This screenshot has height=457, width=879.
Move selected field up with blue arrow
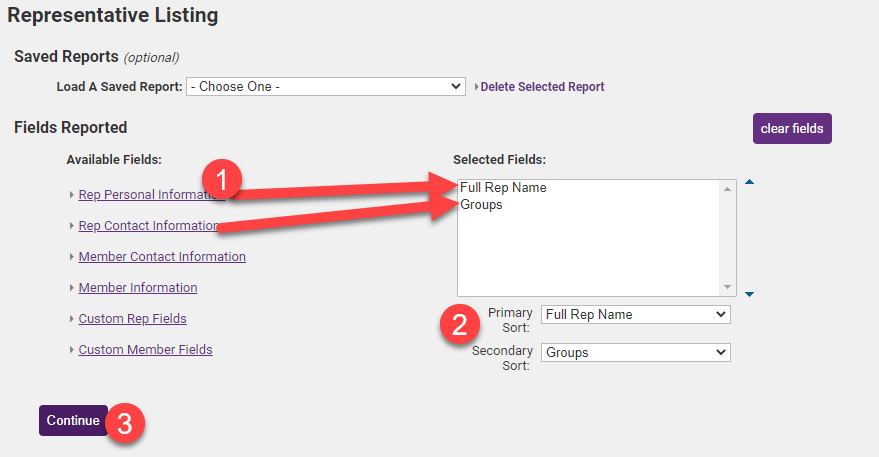click(749, 182)
